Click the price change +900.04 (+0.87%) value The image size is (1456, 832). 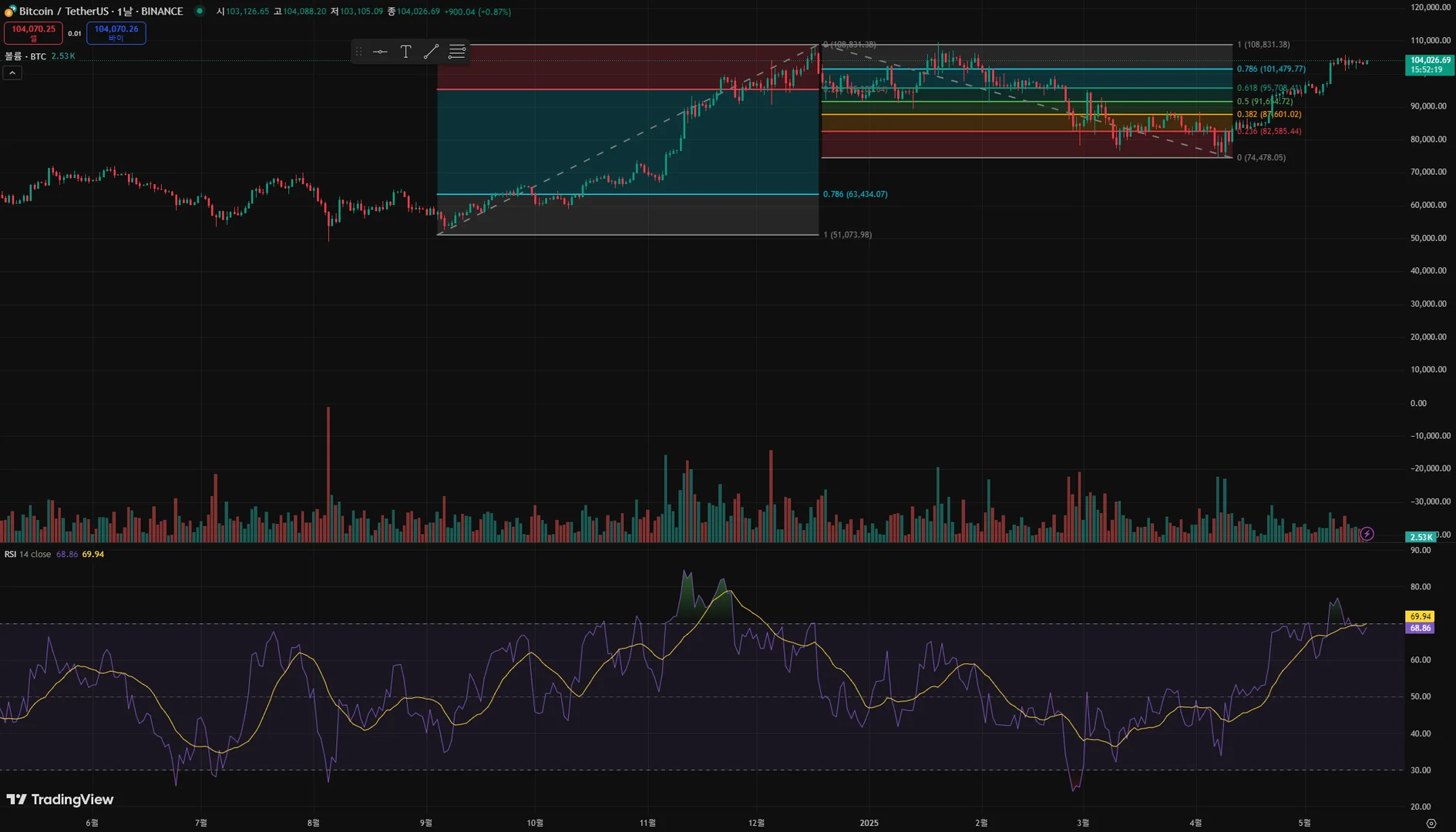click(478, 12)
